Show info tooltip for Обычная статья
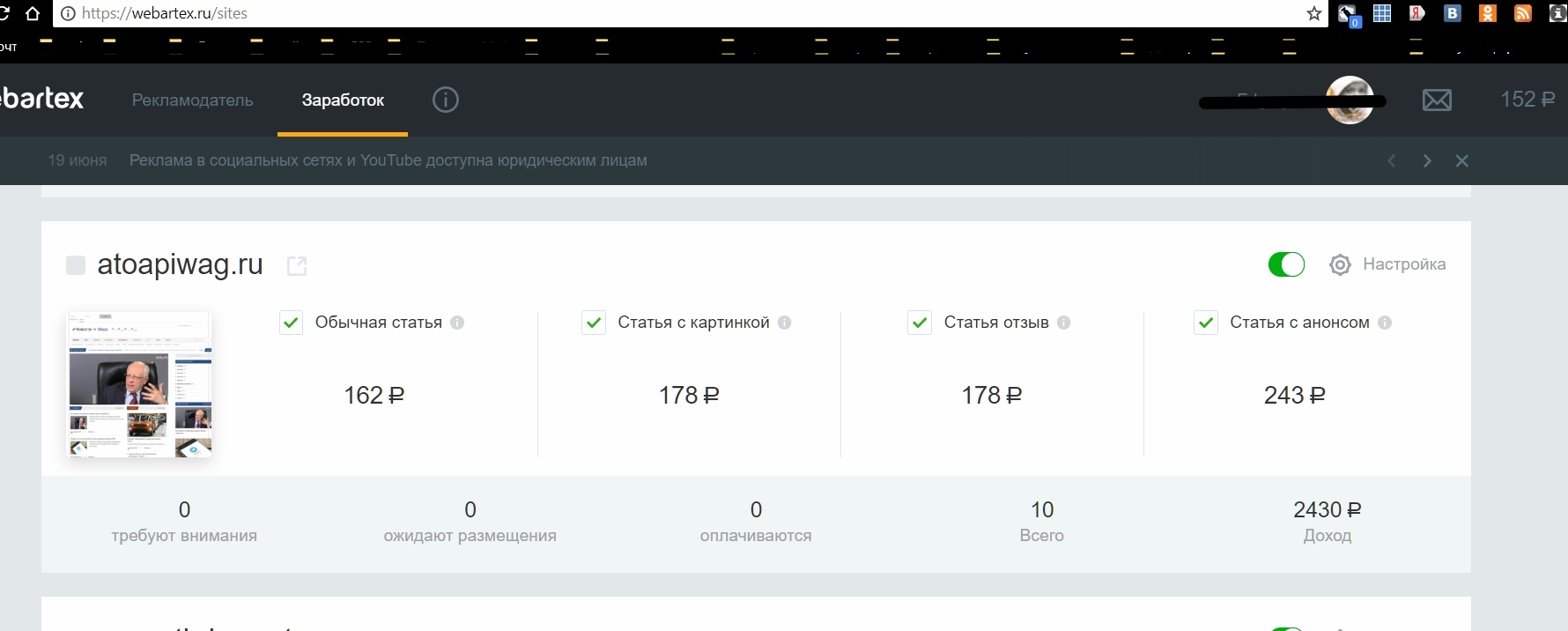 [x=457, y=323]
